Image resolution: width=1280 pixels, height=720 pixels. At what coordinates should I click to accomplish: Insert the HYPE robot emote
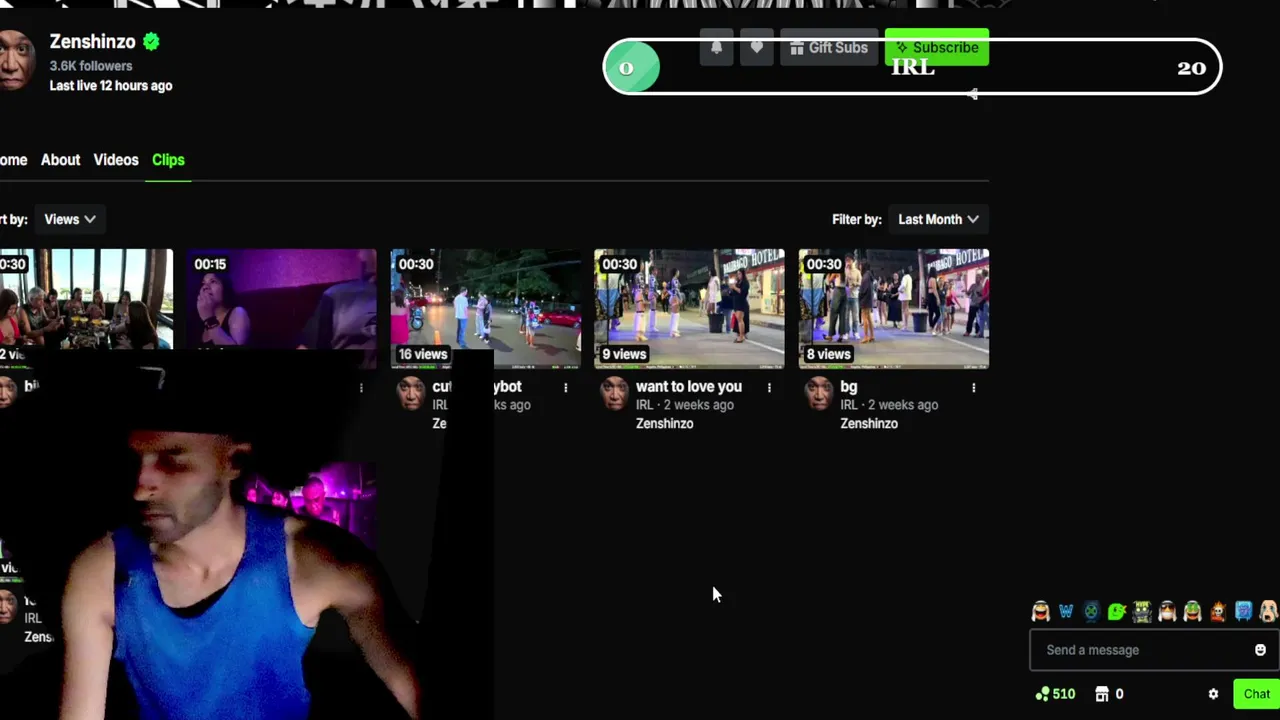(x=1142, y=612)
